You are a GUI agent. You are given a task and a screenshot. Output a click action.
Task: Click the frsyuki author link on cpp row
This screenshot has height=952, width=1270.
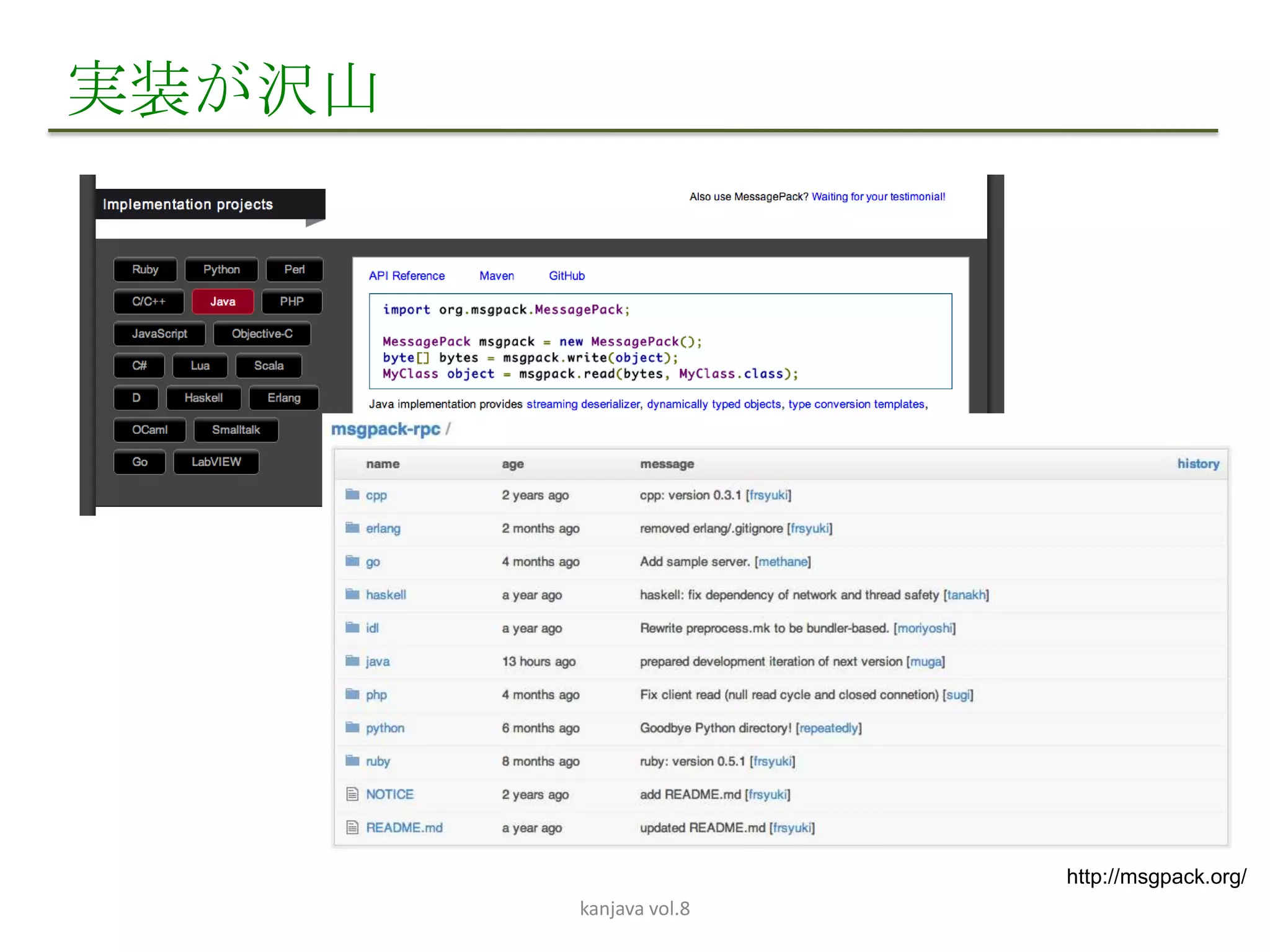coord(768,495)
